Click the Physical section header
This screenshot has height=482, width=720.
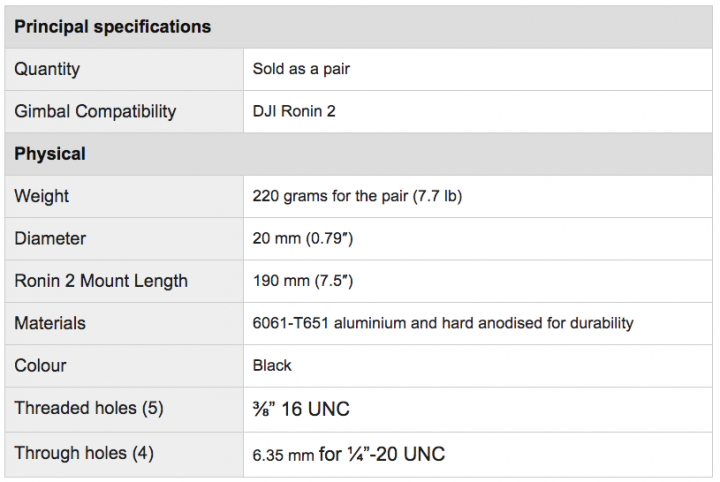(x=50, y=154)
